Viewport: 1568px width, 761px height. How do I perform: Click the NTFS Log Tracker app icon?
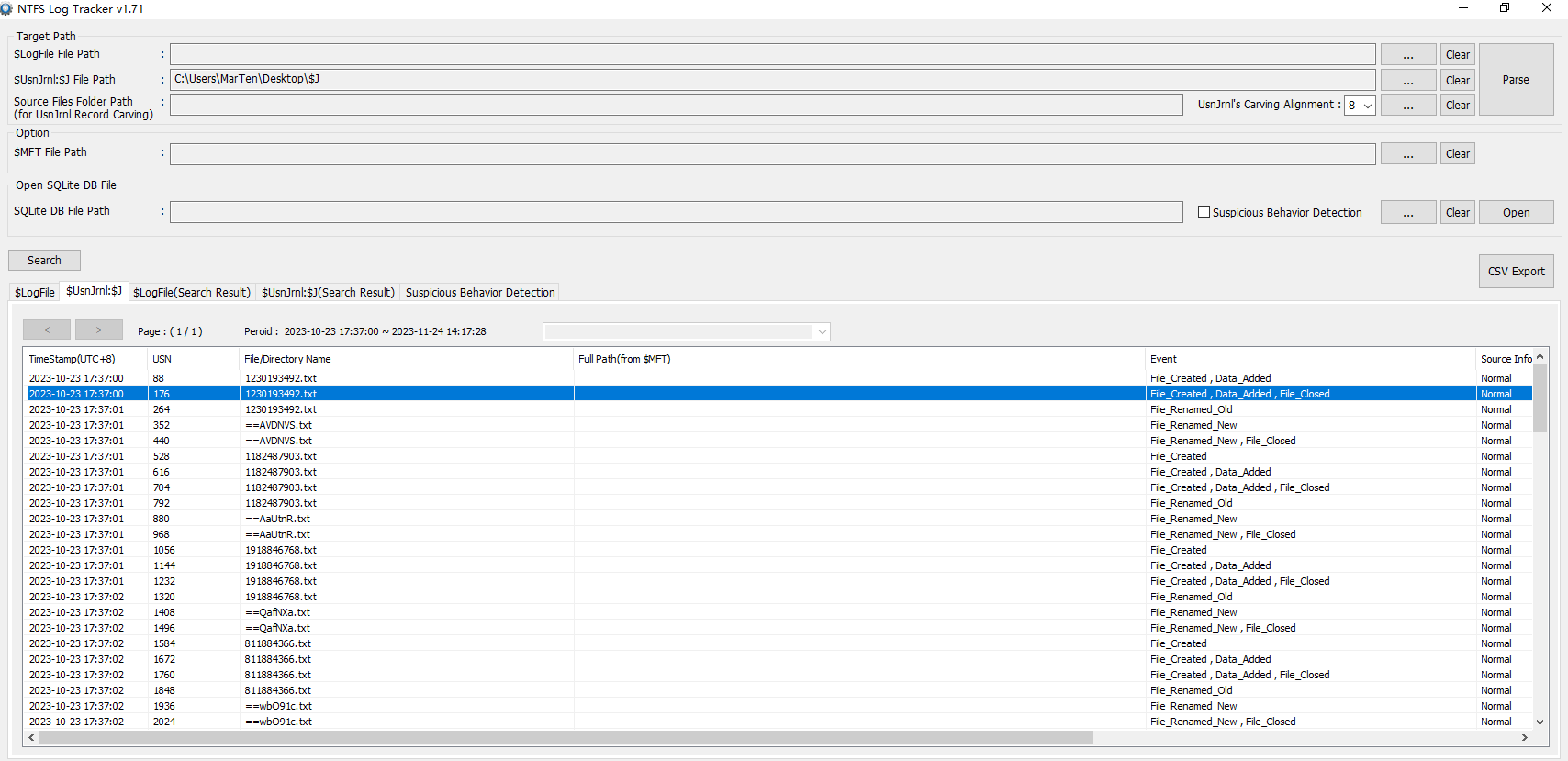click(6, 9)
